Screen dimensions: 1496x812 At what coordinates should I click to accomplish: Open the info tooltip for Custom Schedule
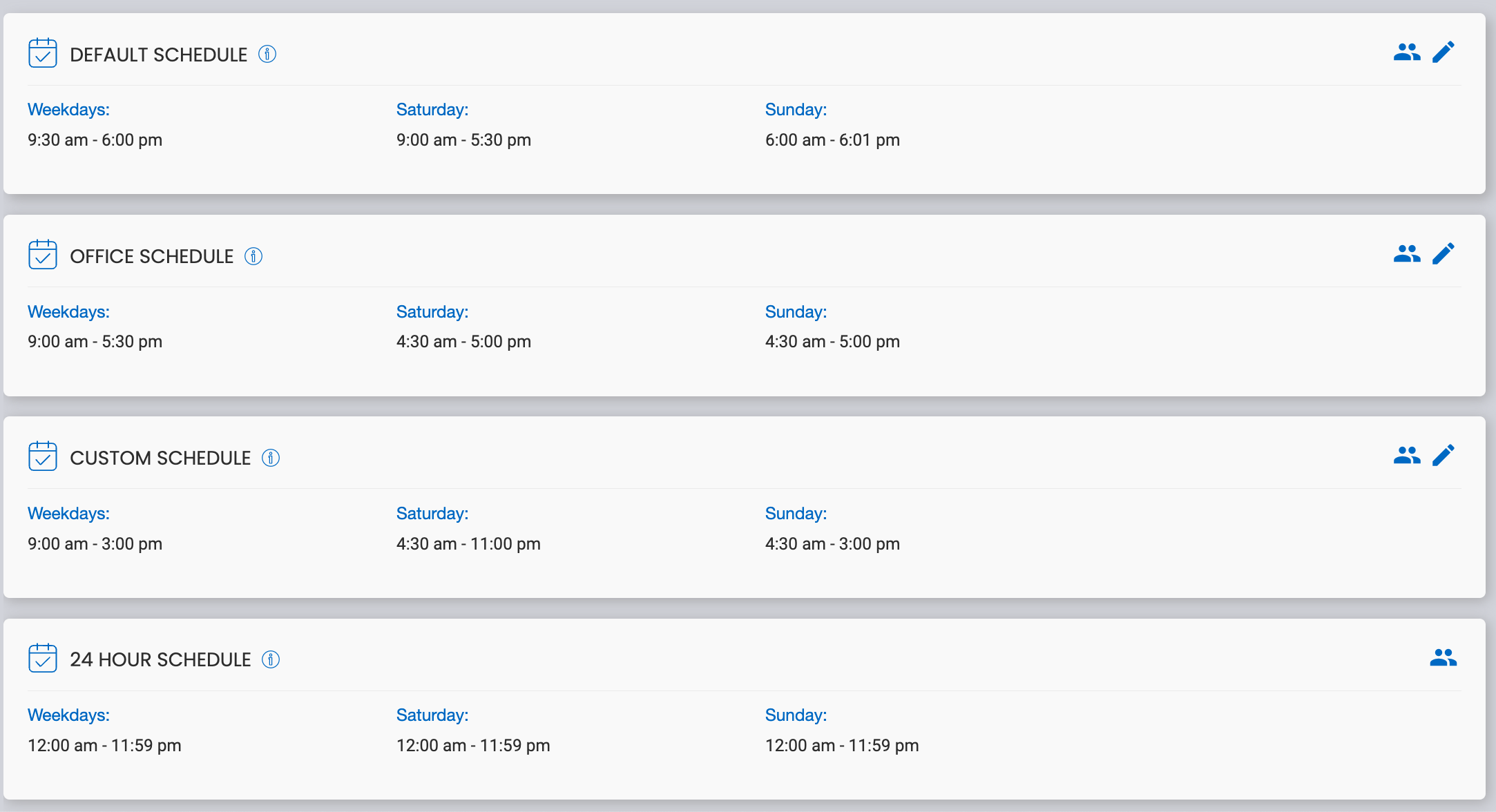(271, 457)
